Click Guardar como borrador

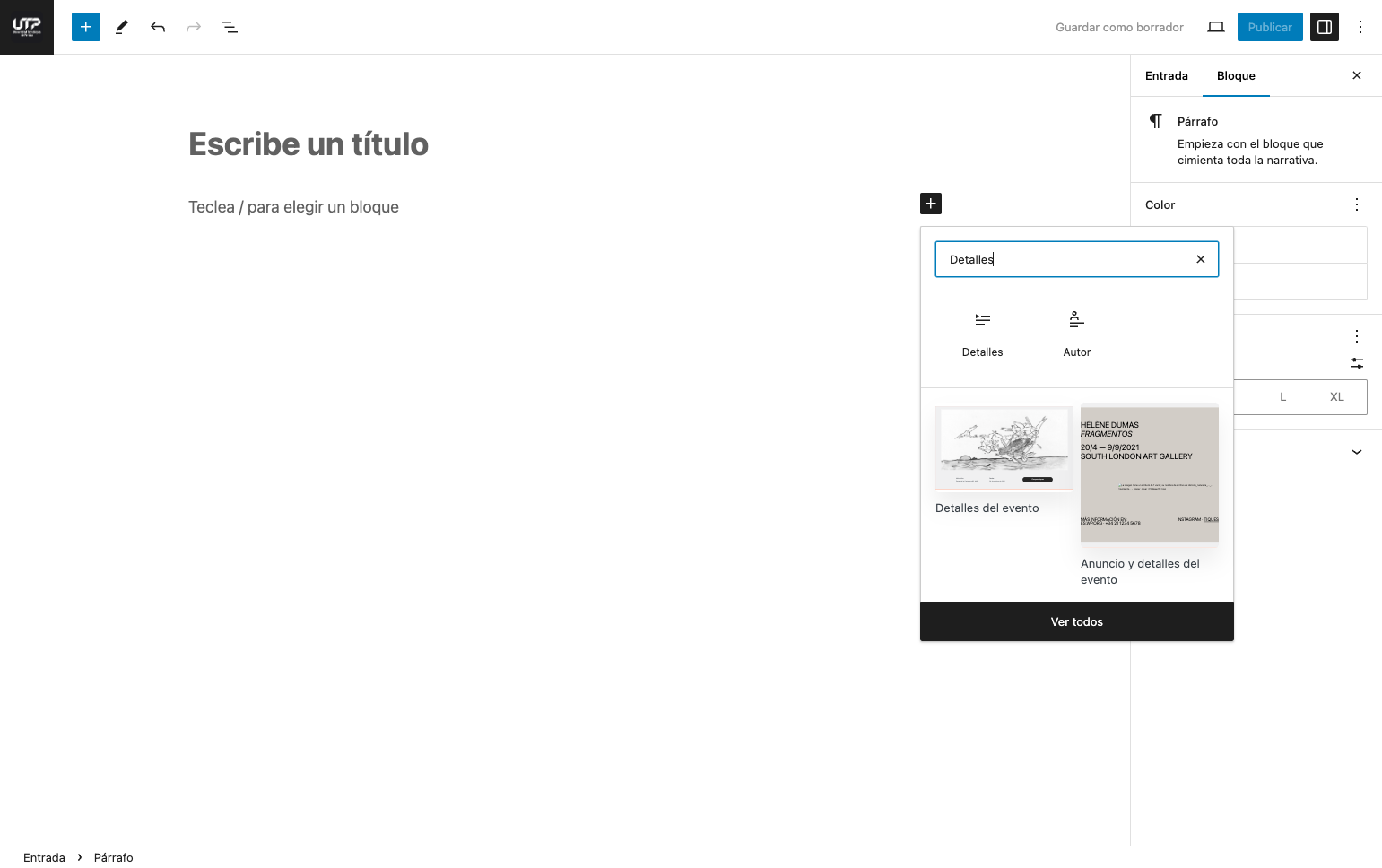[x=1119, y=27]
